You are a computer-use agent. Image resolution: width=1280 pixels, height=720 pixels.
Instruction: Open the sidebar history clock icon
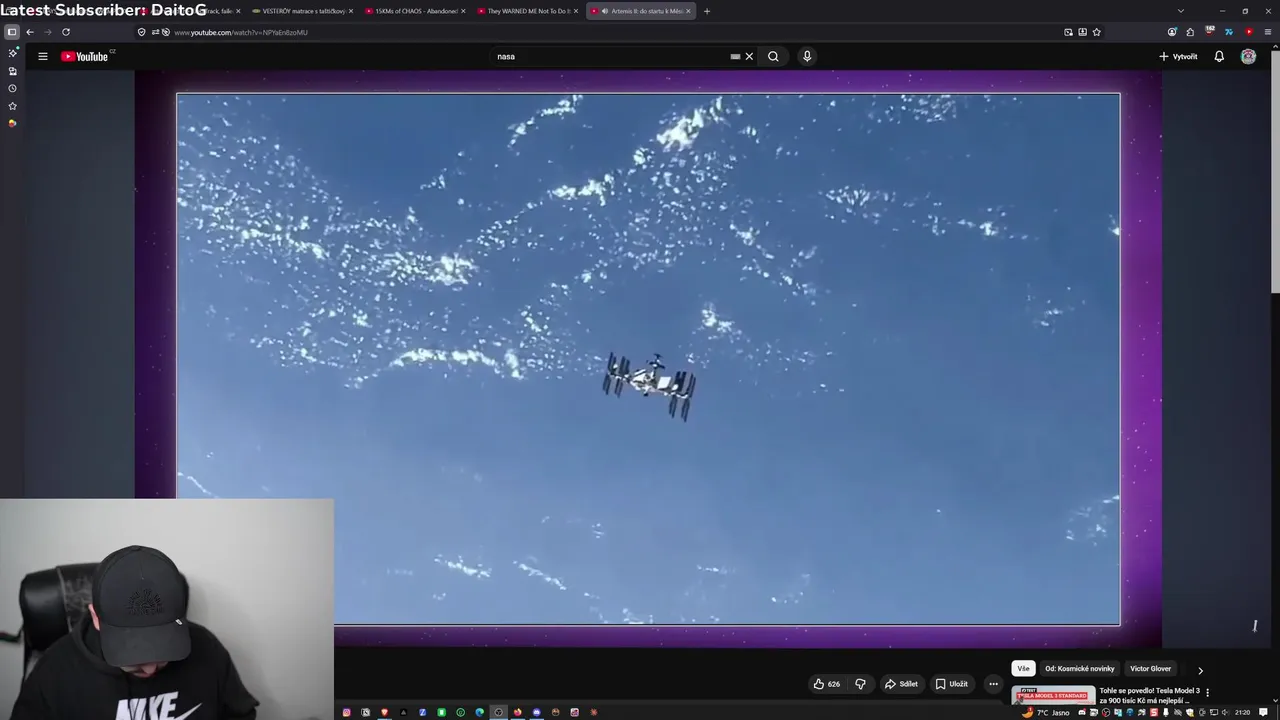pos(12,88)
